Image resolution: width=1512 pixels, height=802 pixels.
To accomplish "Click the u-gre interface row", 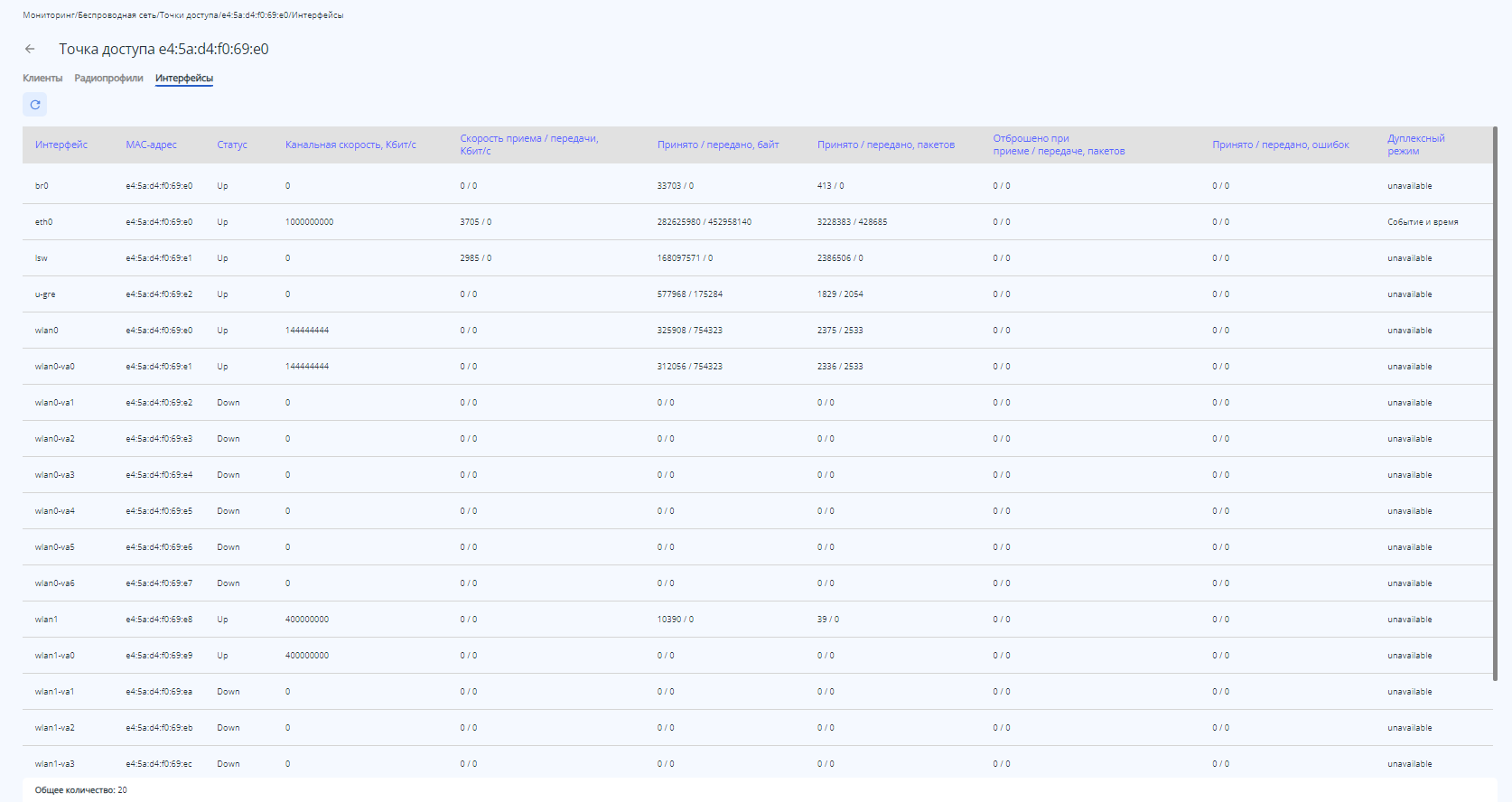I will pos(45,294).
